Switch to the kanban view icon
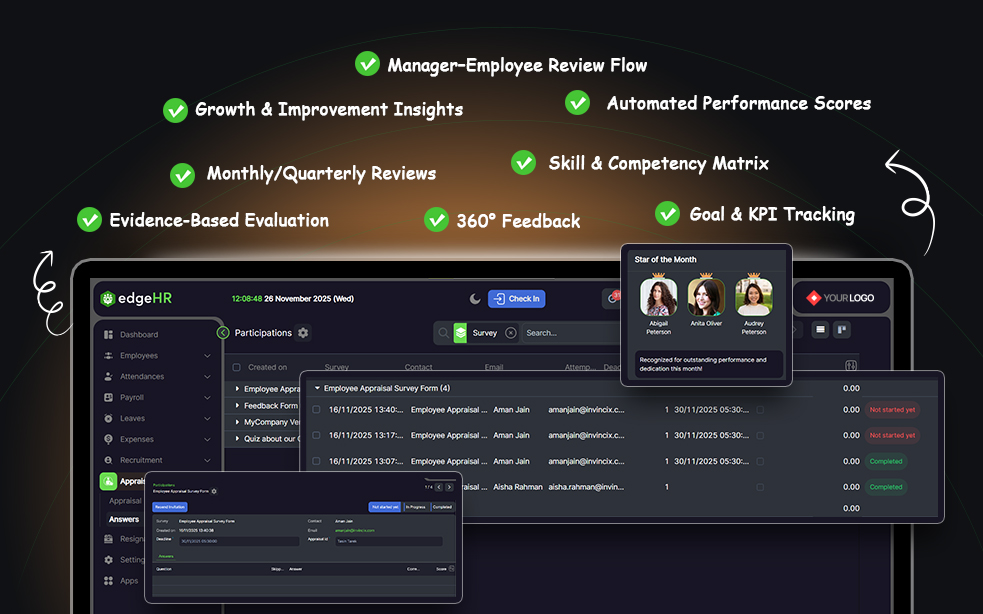Viewport: 983px width, 614px height. tap(841, 330)
